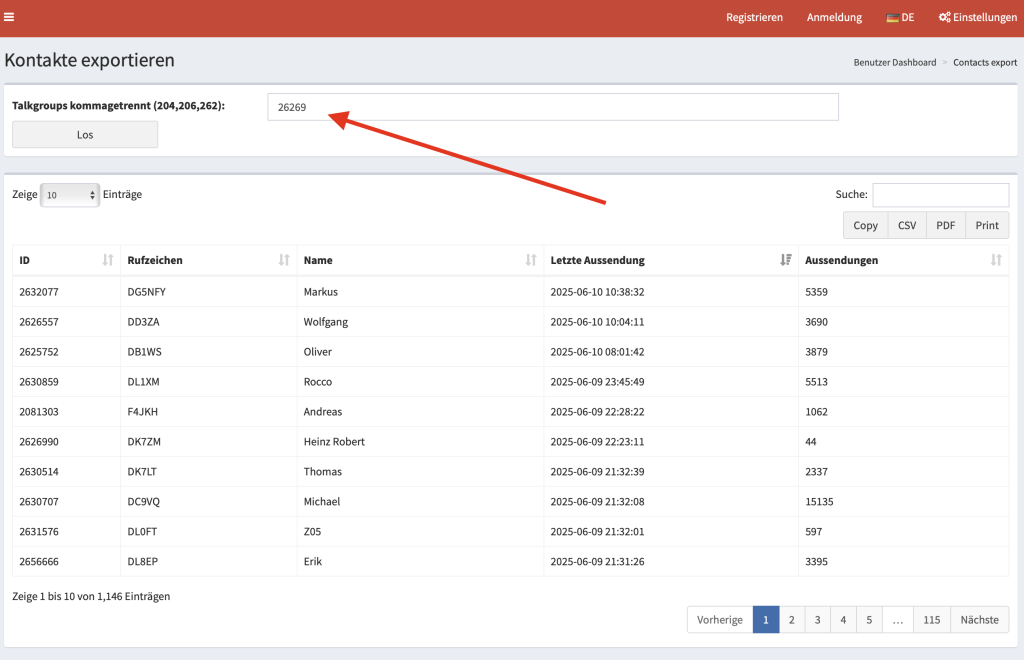The width and height of the screenshot is (1024, 660).
Task: Select callsign cell DL0FT
Action: [142, 532]
